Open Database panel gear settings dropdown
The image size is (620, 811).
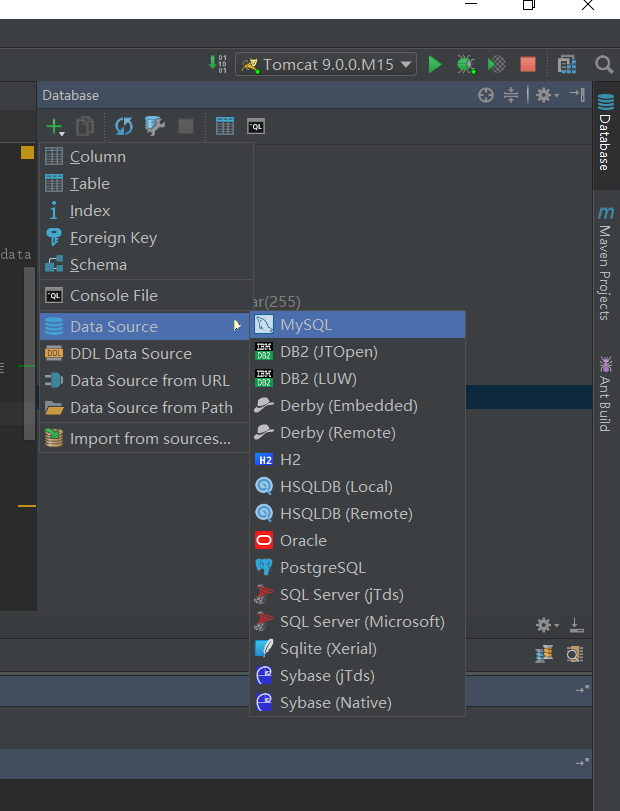pos(546,95)
